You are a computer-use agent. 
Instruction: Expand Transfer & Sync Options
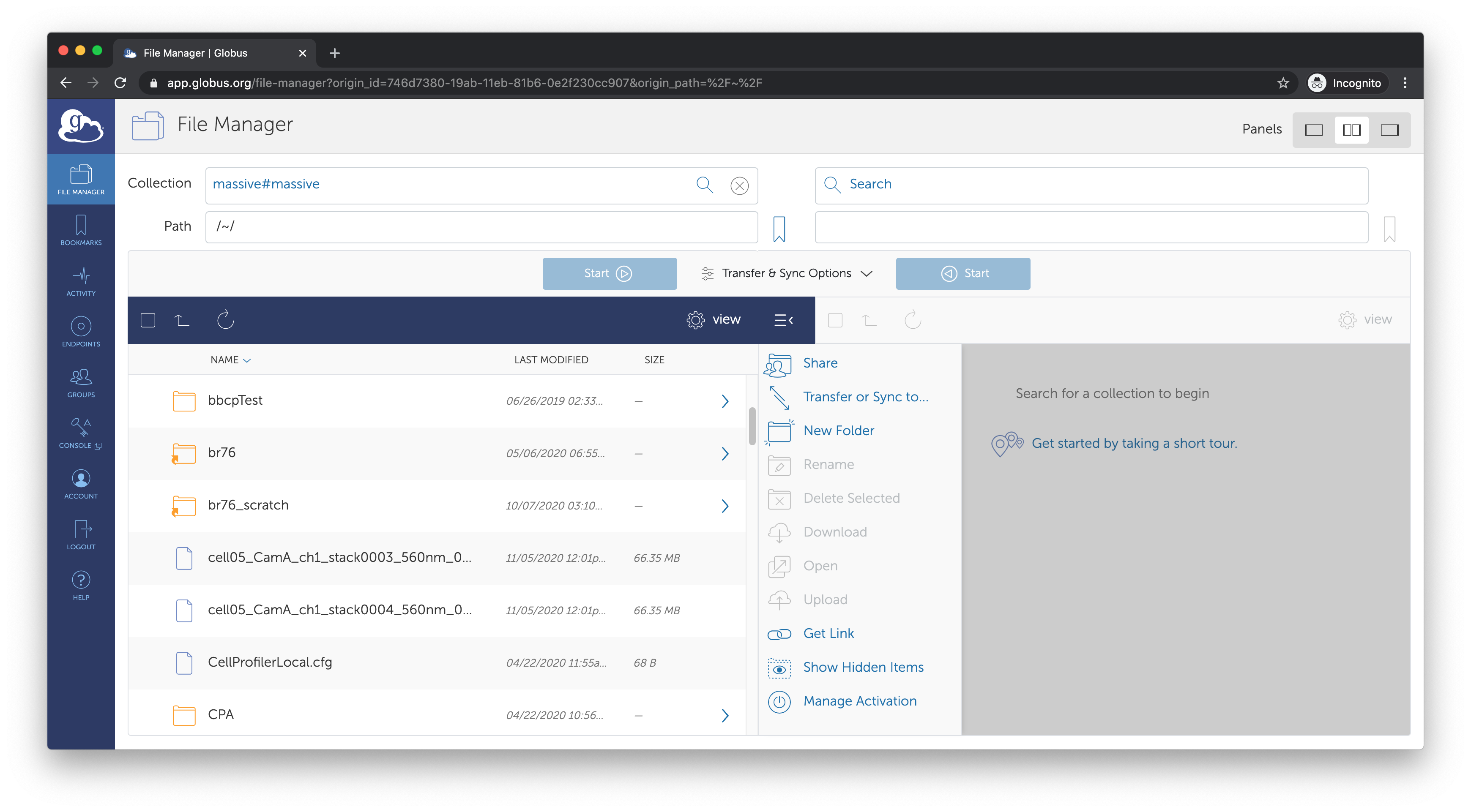tap(786, 273)
